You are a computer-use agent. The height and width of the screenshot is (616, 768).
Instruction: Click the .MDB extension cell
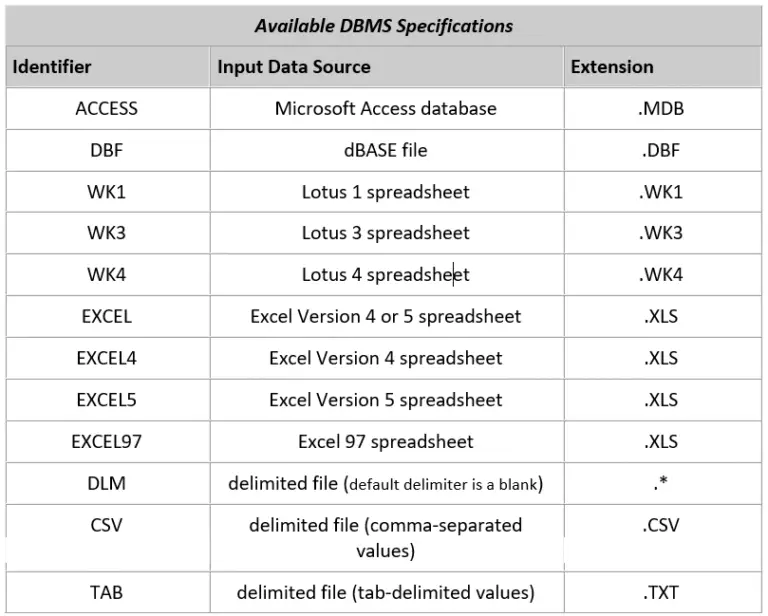(660, 108)
